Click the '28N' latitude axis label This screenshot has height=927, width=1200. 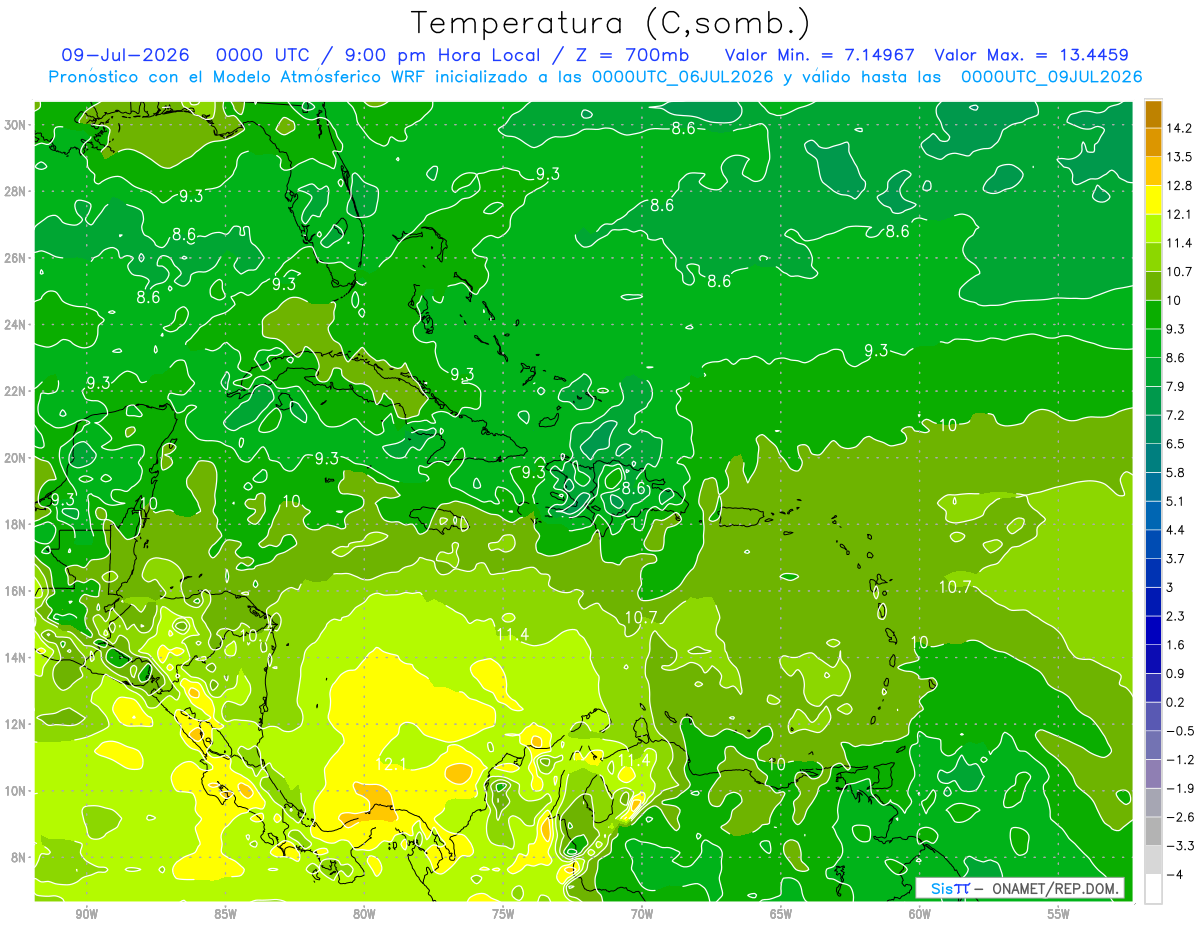click(x=17, y=191)
